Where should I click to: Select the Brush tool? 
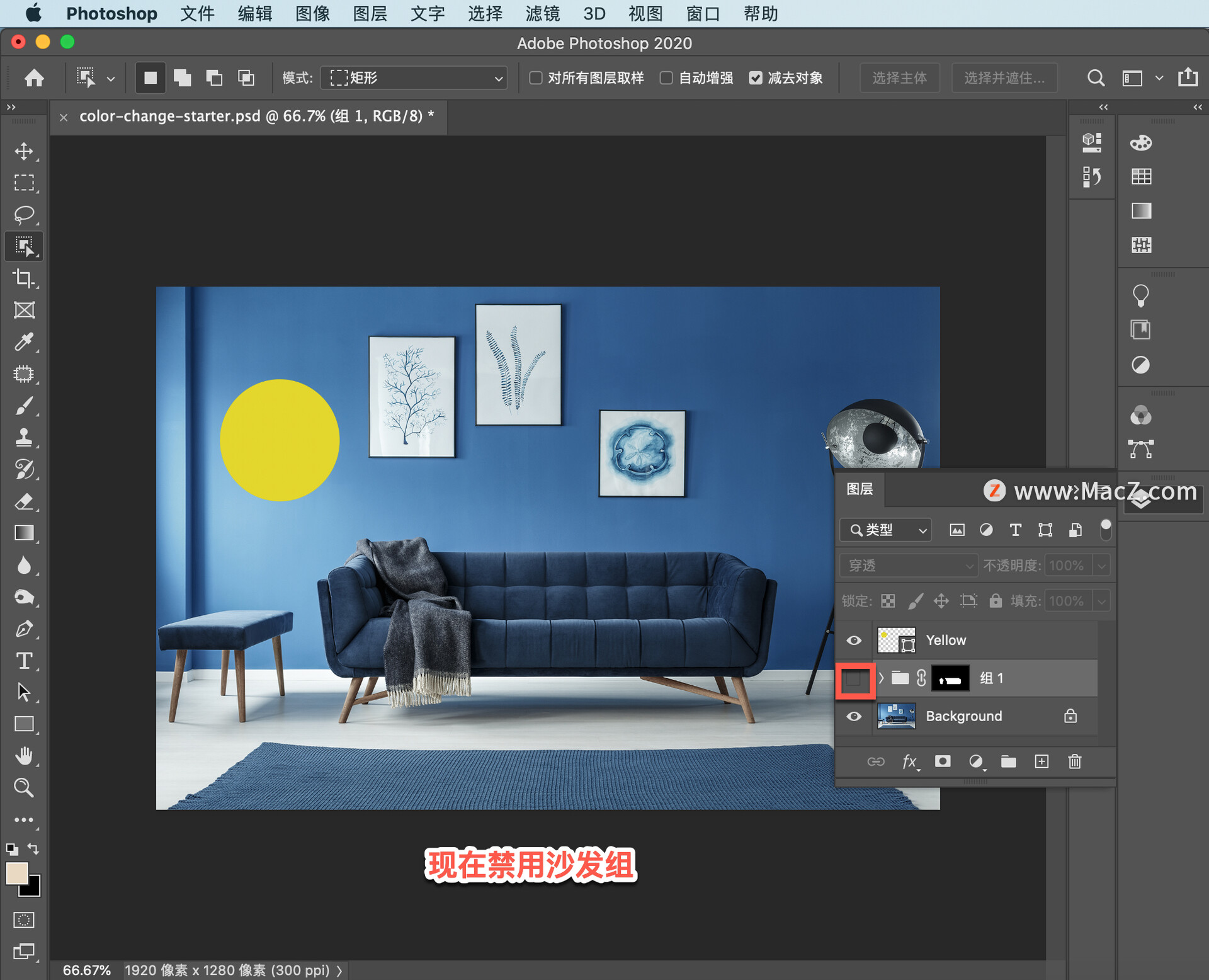click(x=24, y=406)
